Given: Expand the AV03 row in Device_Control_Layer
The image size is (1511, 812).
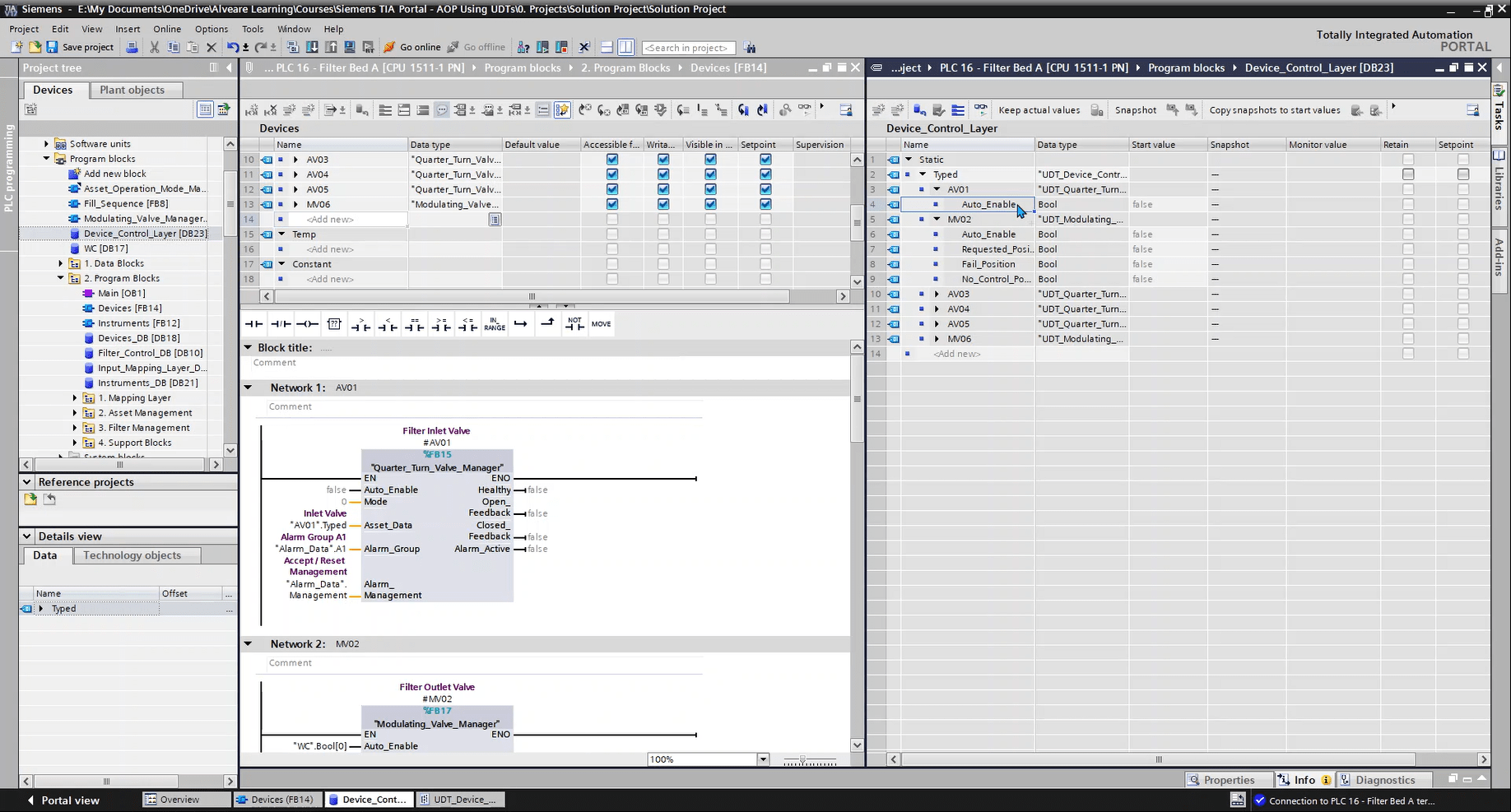Looking at the screenshot, I should pos(937,294).
